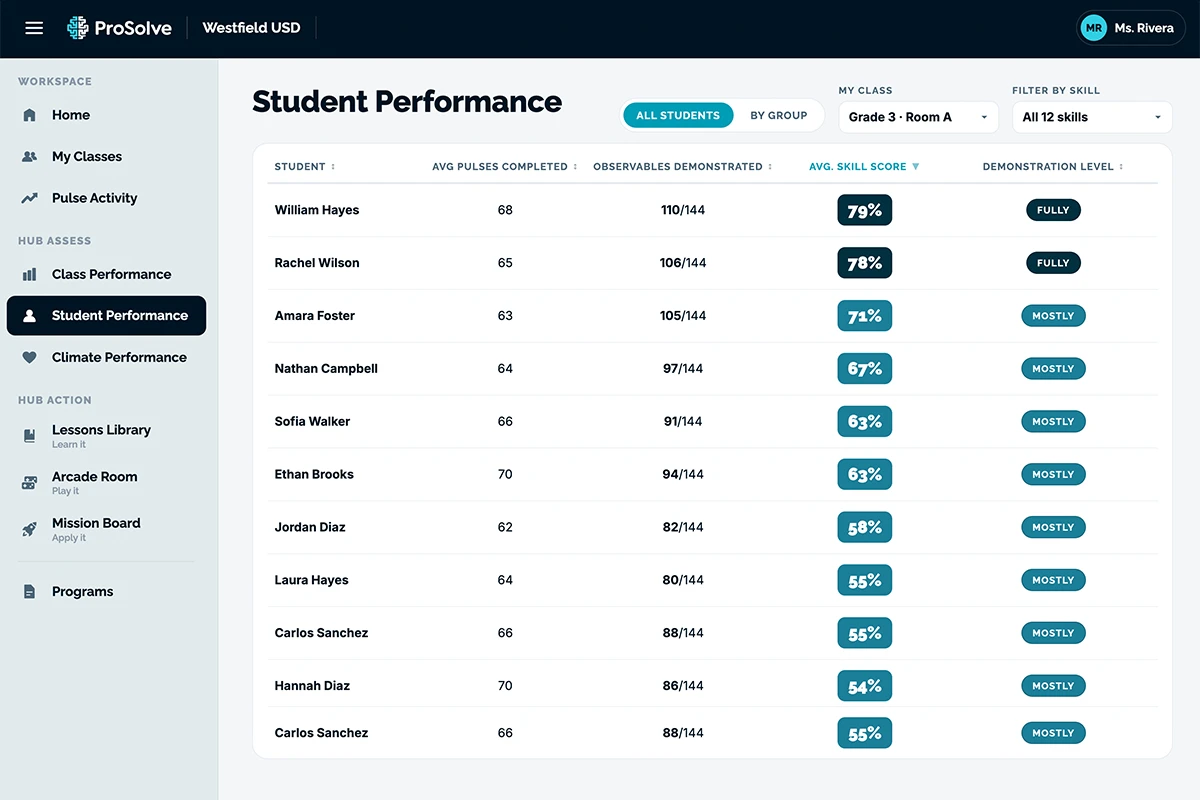Open the hamburger menu
This screenshot has width=1200, height=800.
pos(34,28)
